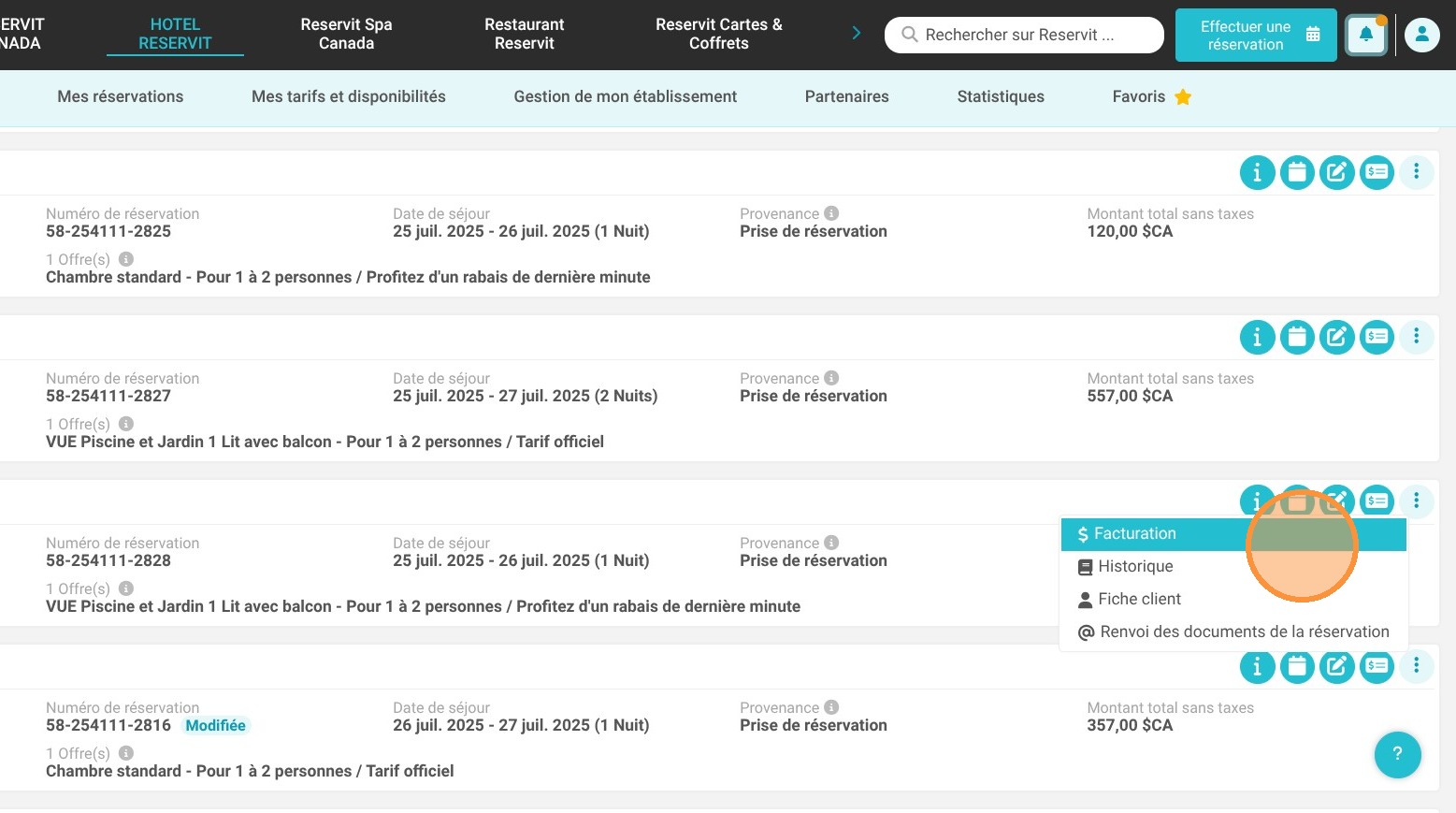Open billing card icon for reservation 58-254111-2816
1456x813 pixels.
click(1377, 666)
